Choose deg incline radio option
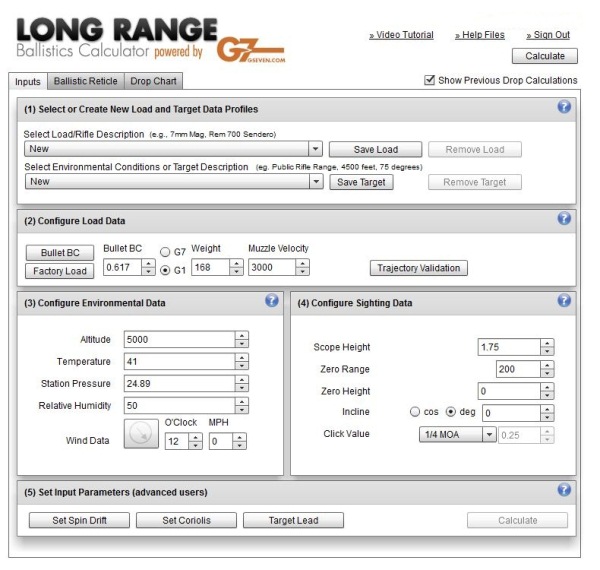 [x=451, y=412]
